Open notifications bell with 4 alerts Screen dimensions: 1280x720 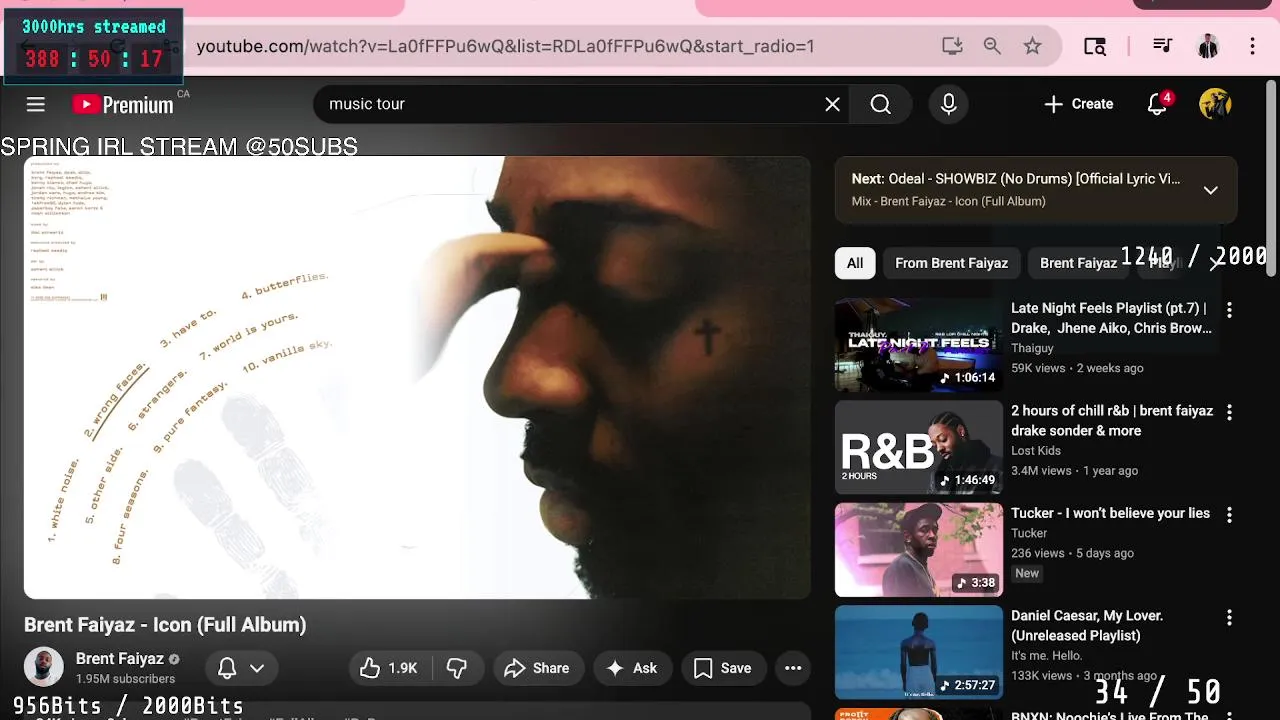click(1158, 104)
